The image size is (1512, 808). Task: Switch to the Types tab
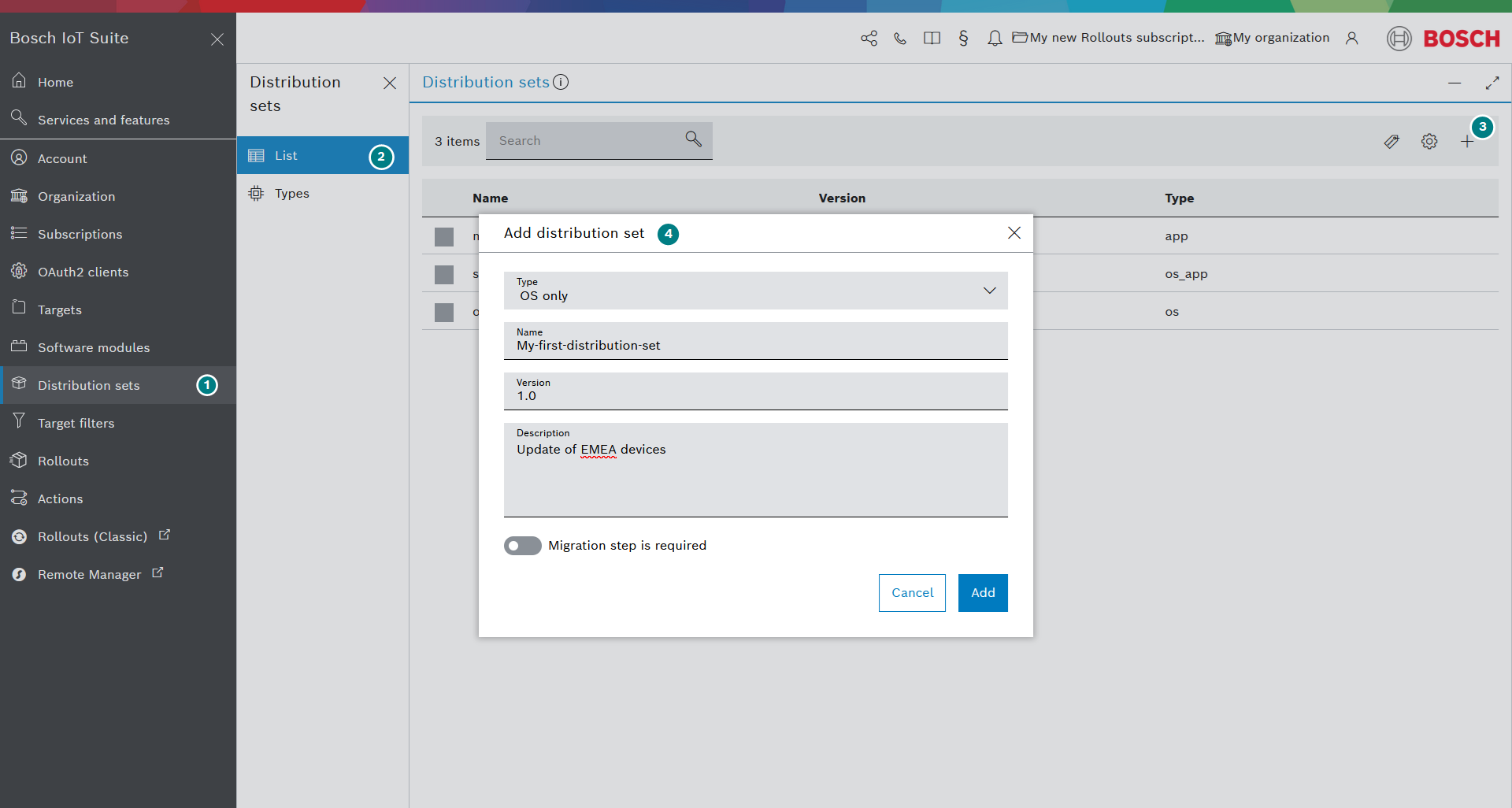pos(291,194)
